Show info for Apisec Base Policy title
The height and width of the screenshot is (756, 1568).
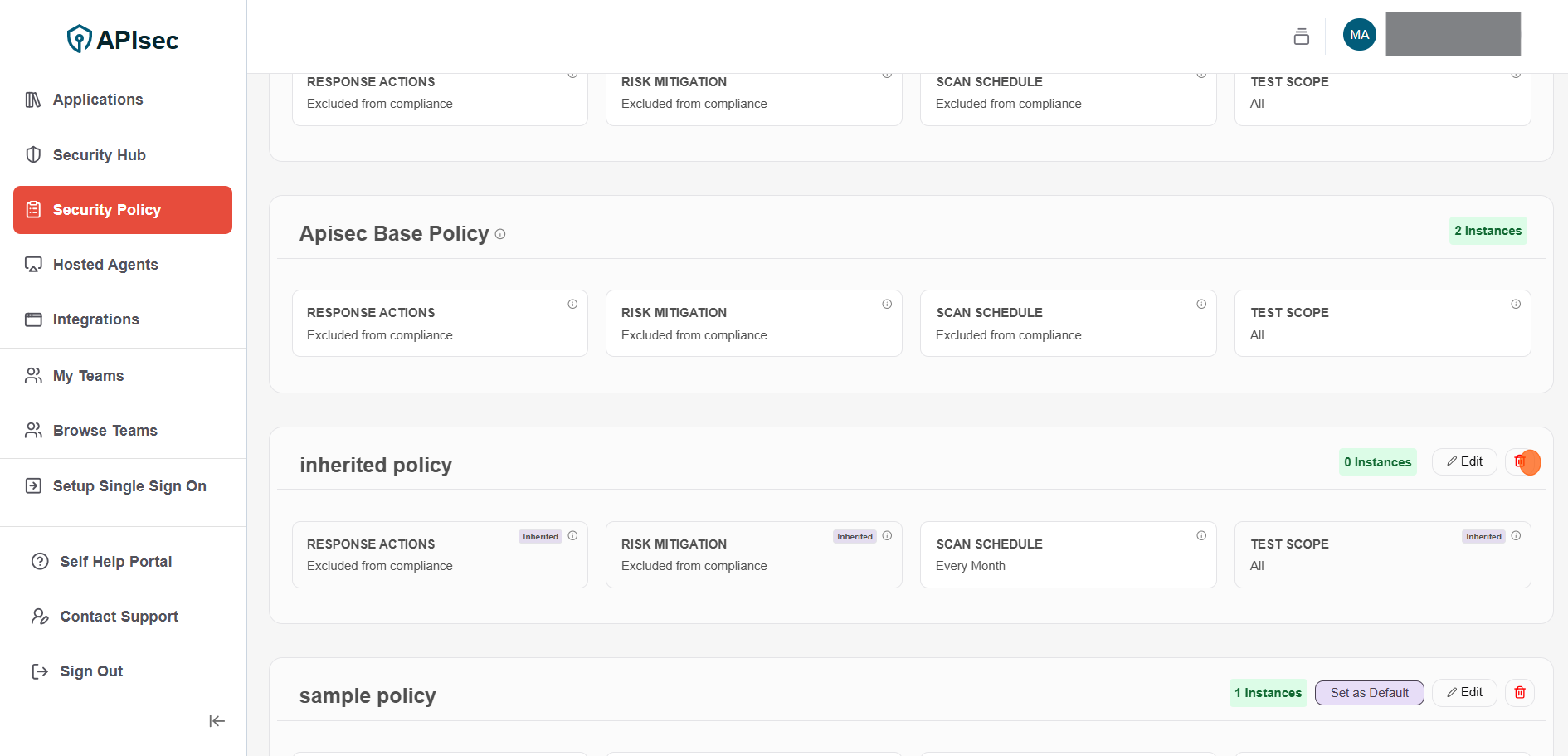(500, 235)
